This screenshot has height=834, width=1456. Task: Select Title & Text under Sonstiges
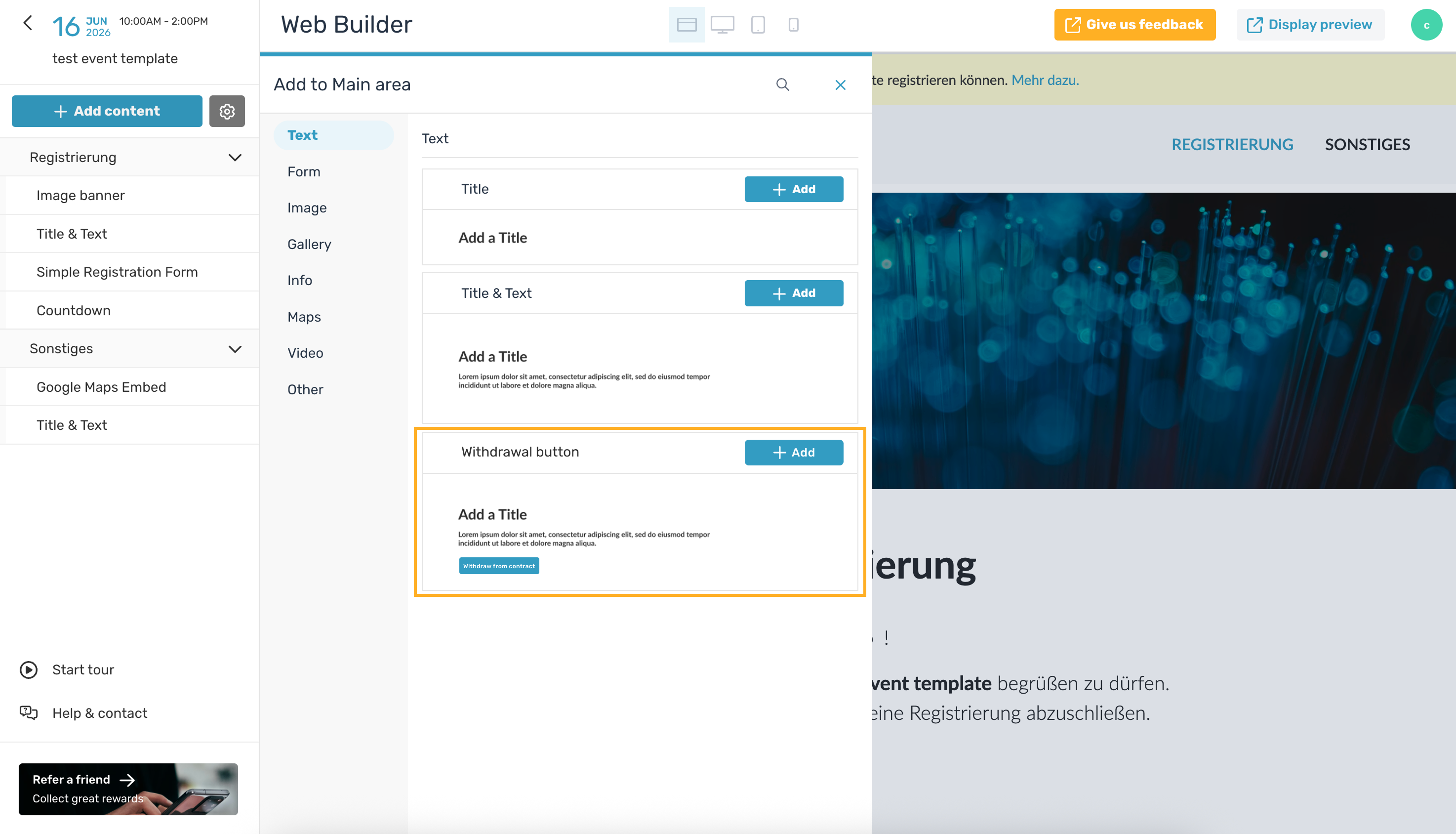click(132, 425)
